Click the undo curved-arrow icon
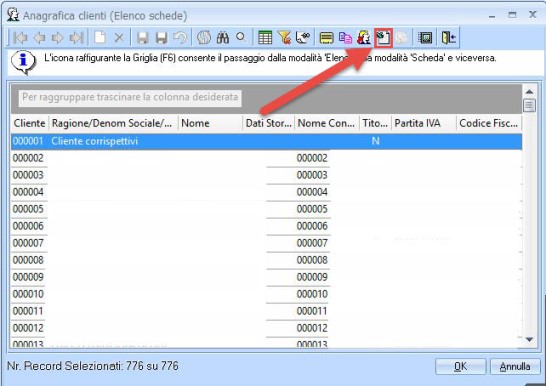This screenshot has height=386, width=546. 180,37
